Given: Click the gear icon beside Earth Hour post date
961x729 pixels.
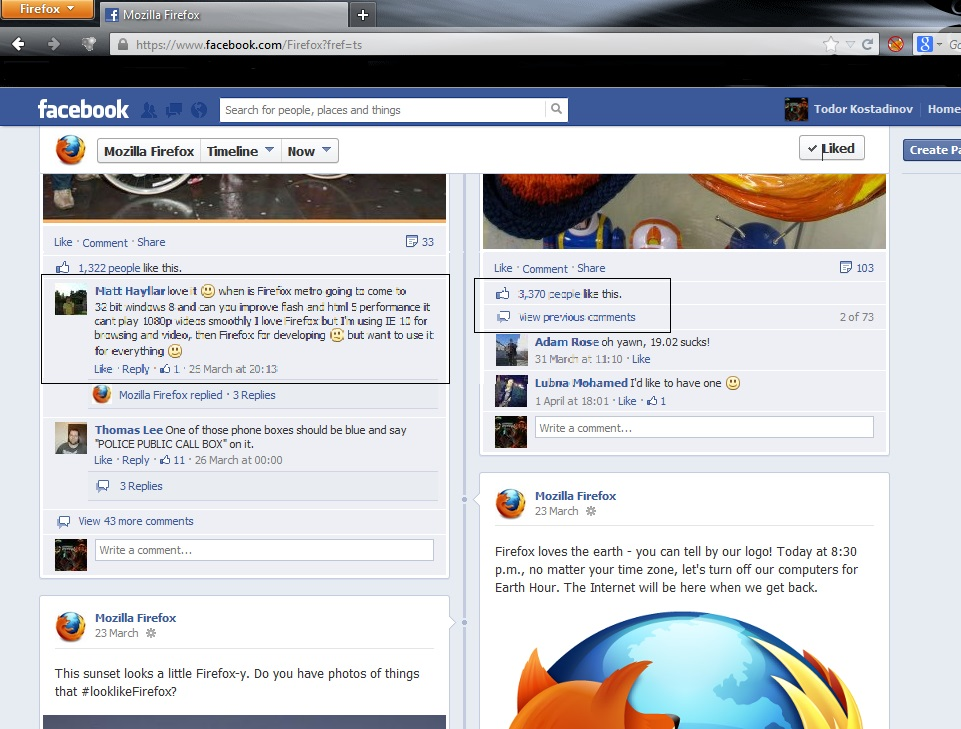Looking at the screenshot, I should (x=591, y=511).
